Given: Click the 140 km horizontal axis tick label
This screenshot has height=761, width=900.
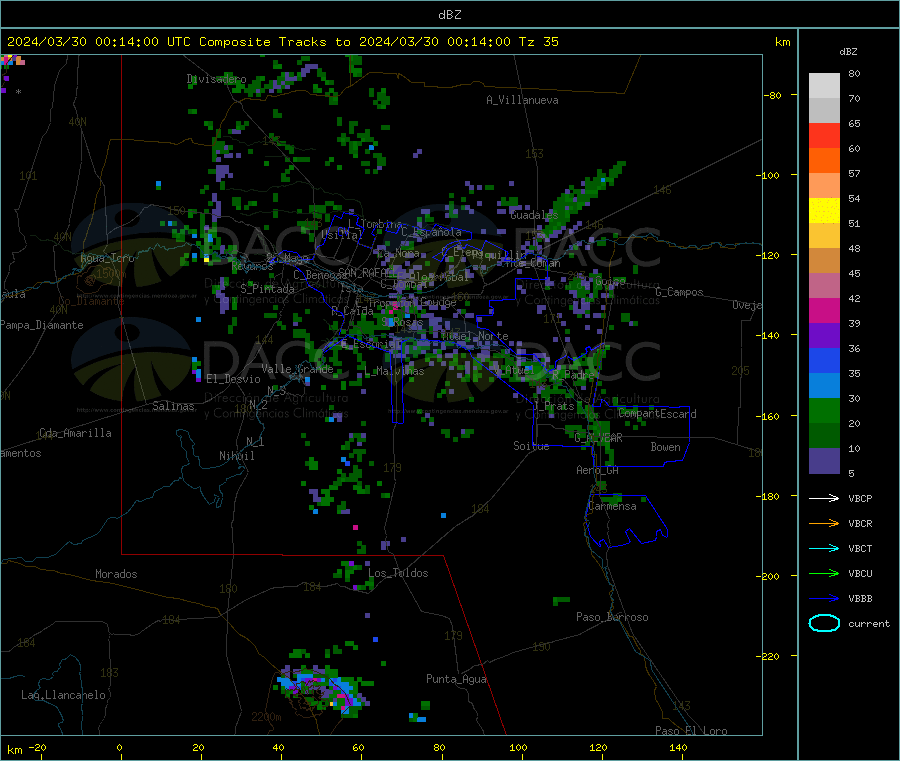Looking at the screenshot, I should click(678, 747).
